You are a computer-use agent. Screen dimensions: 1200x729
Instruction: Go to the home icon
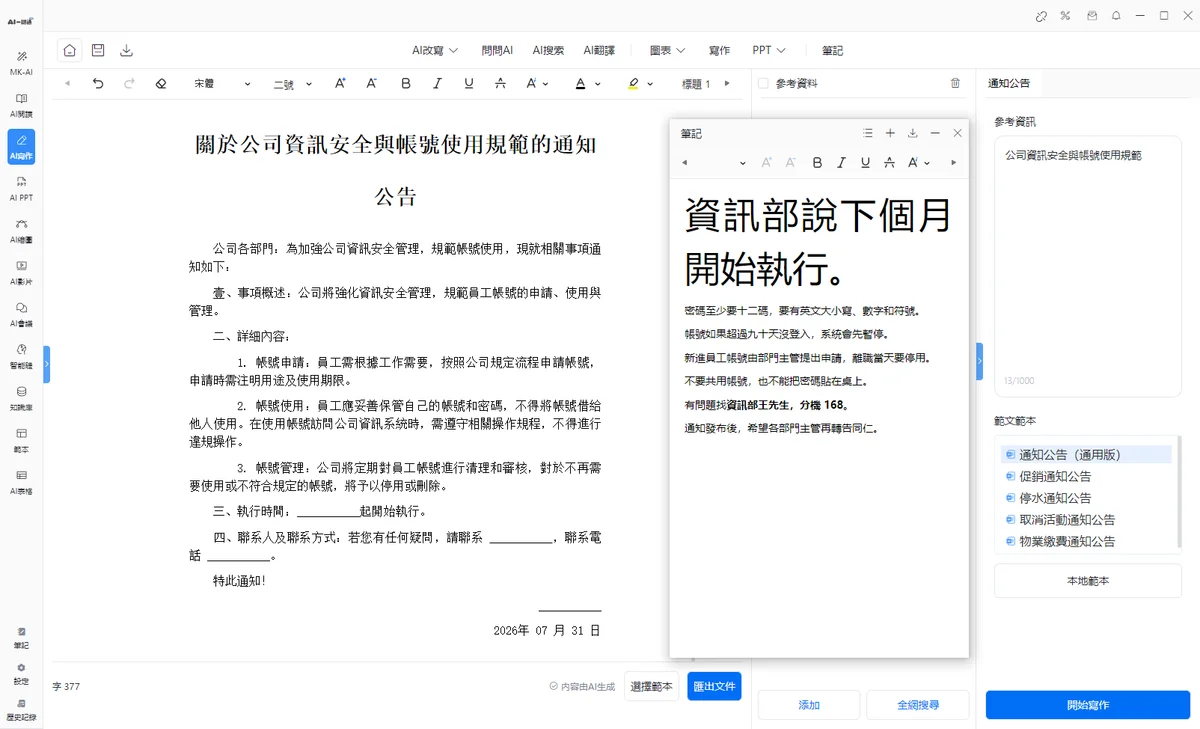69,50
